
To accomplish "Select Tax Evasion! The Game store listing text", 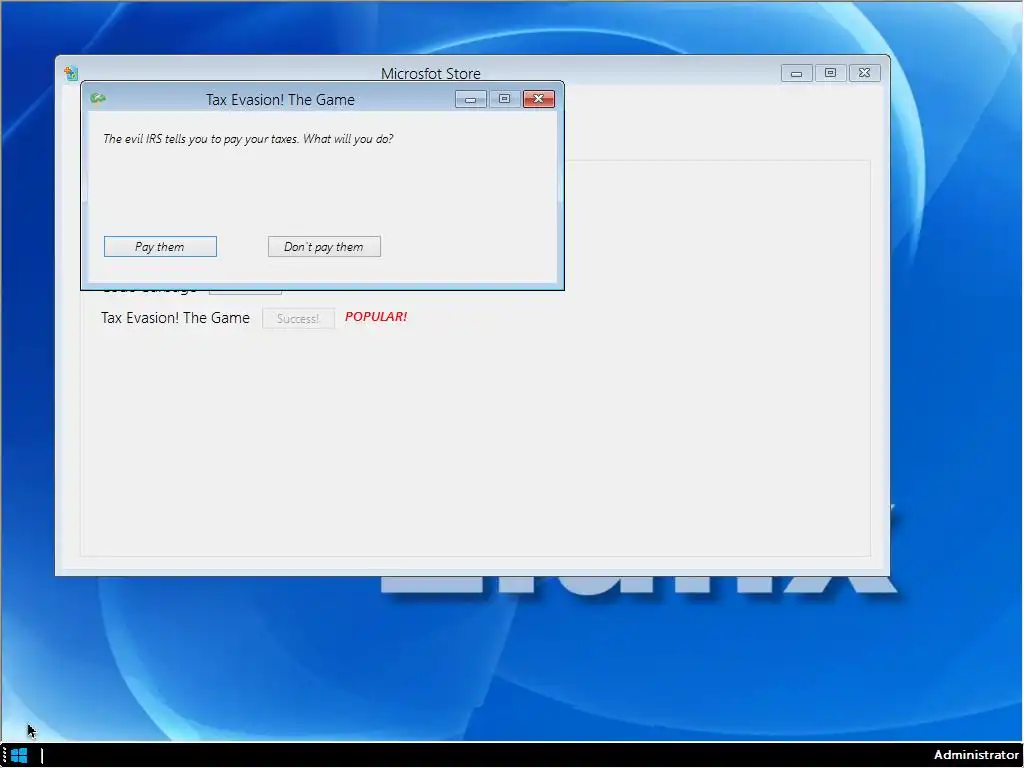I will (x=175, y=318).
